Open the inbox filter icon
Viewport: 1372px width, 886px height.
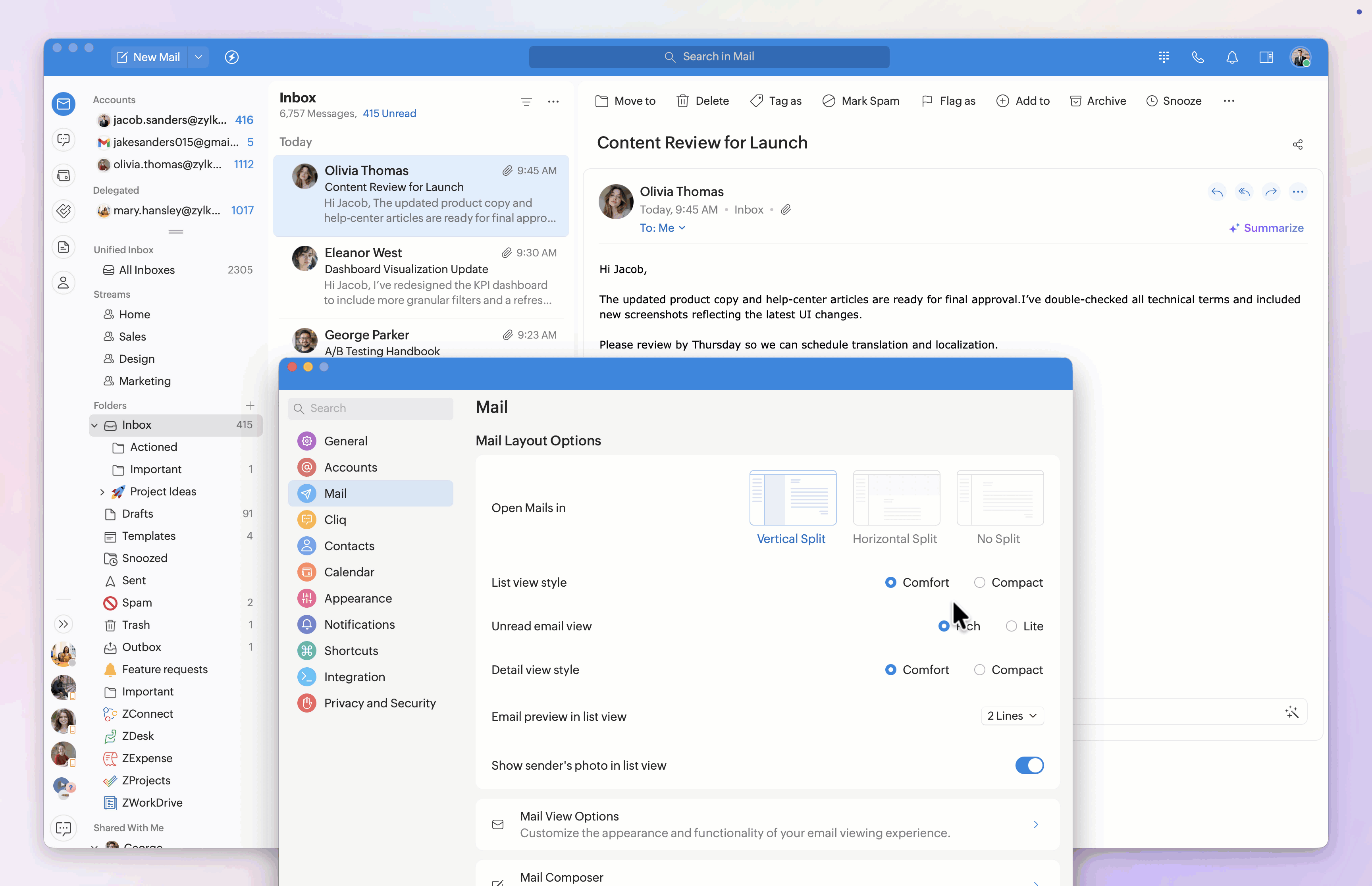pos(526,102)
